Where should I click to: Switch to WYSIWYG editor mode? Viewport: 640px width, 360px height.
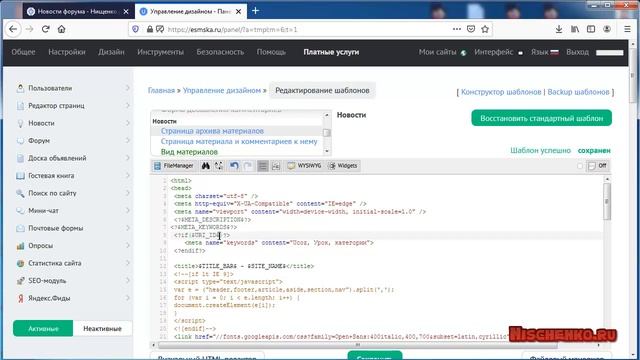pyautogui.click(x=304, y=166)
